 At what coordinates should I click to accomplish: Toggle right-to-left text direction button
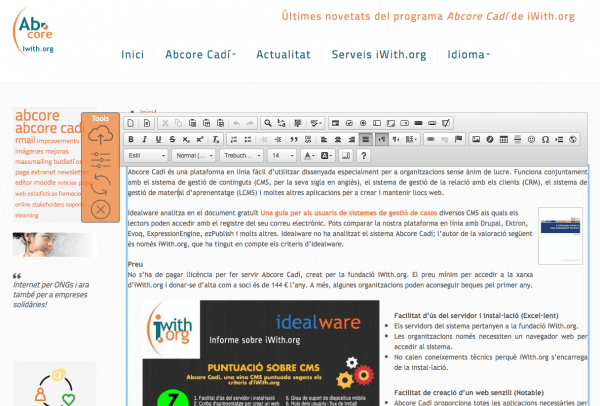pos(396,140)
